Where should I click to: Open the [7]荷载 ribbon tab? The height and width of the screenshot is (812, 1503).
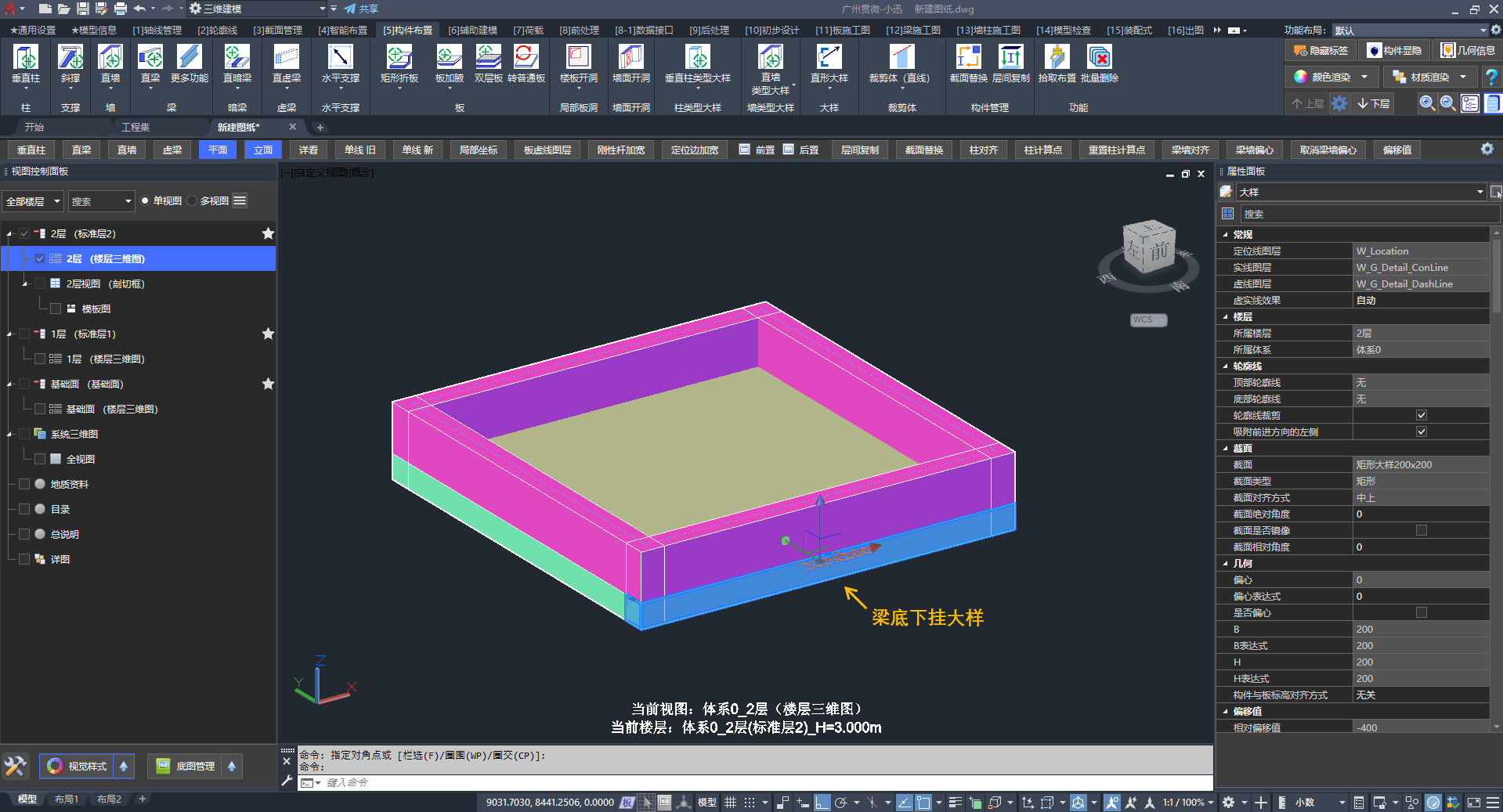pos(529,31)
